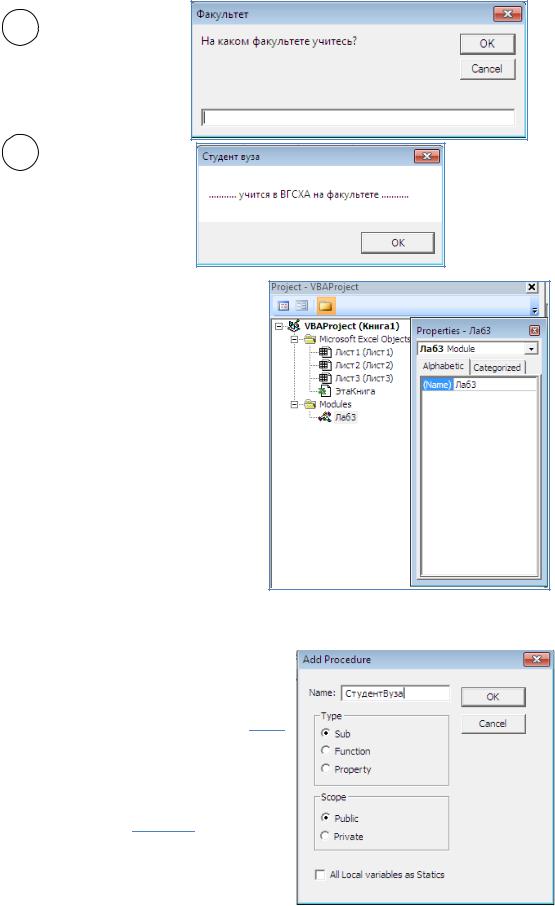The height and width of the screenshot is (906, 555).
Task: Select the Лаб3 module in tree
Action: pos(345,417)
